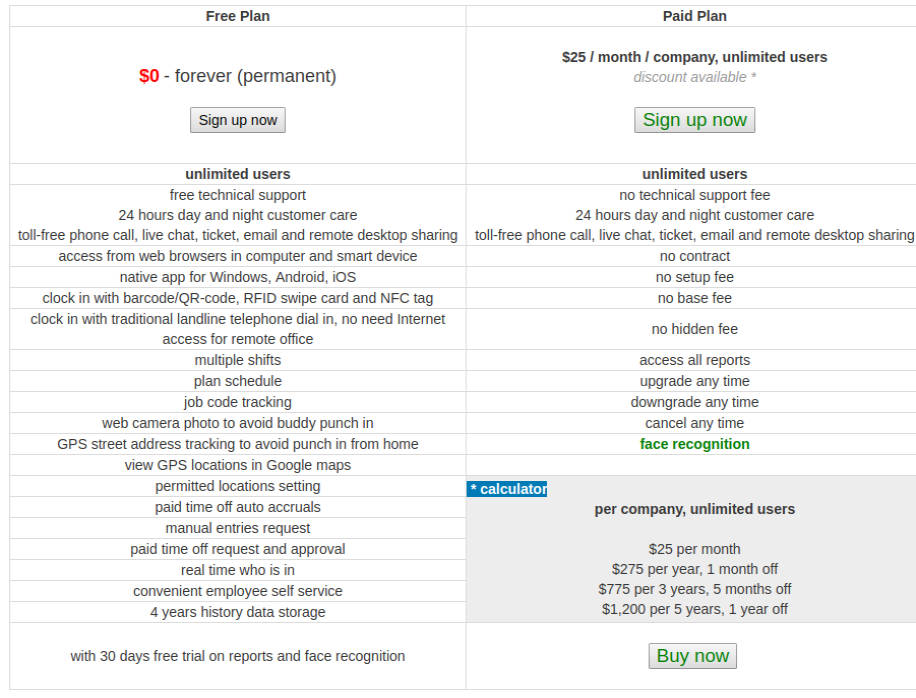
Task: Click the '$25 / month / company' pricing text
Action: (694, 57)
